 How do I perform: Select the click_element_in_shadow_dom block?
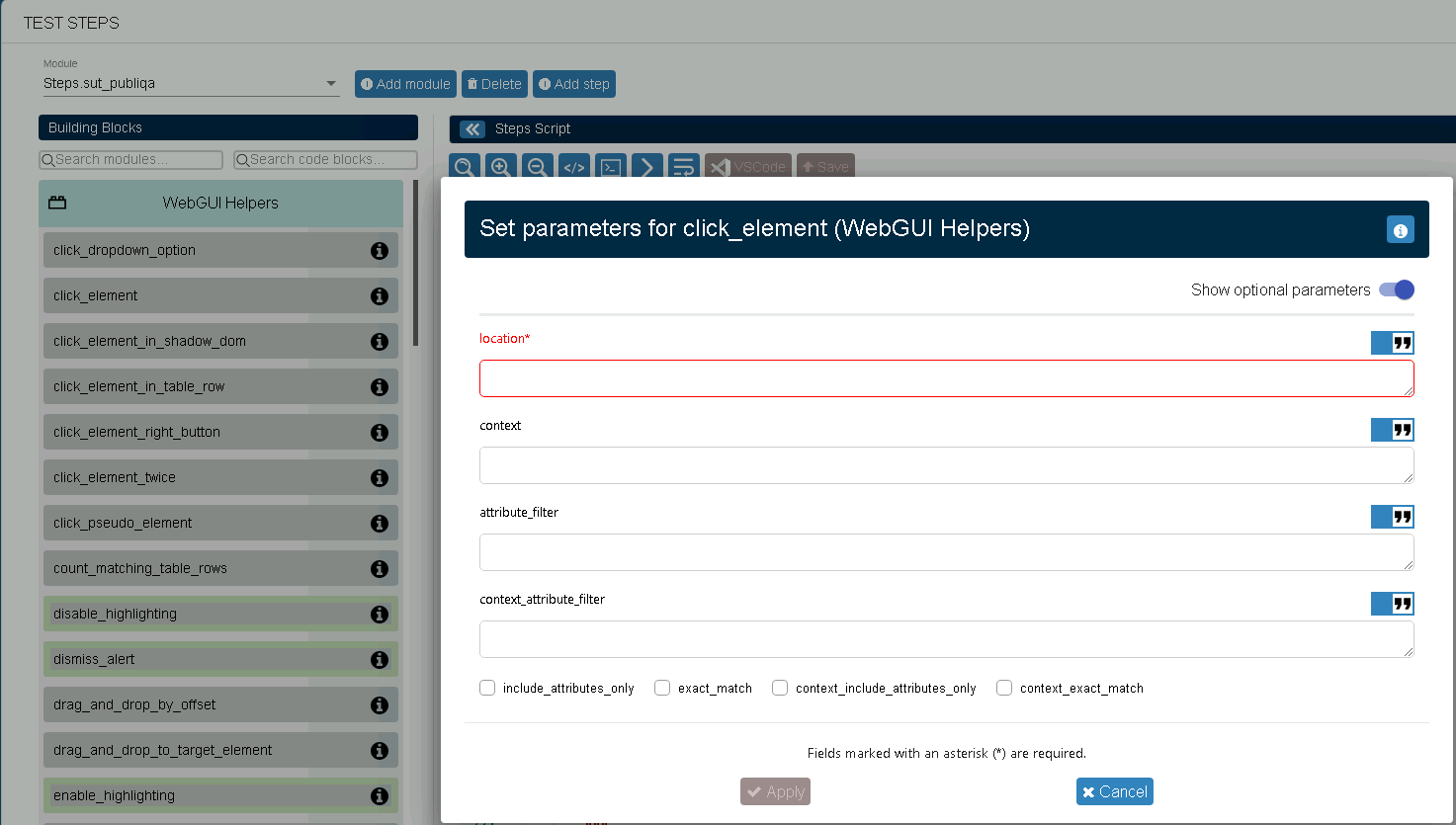[220, 342]
